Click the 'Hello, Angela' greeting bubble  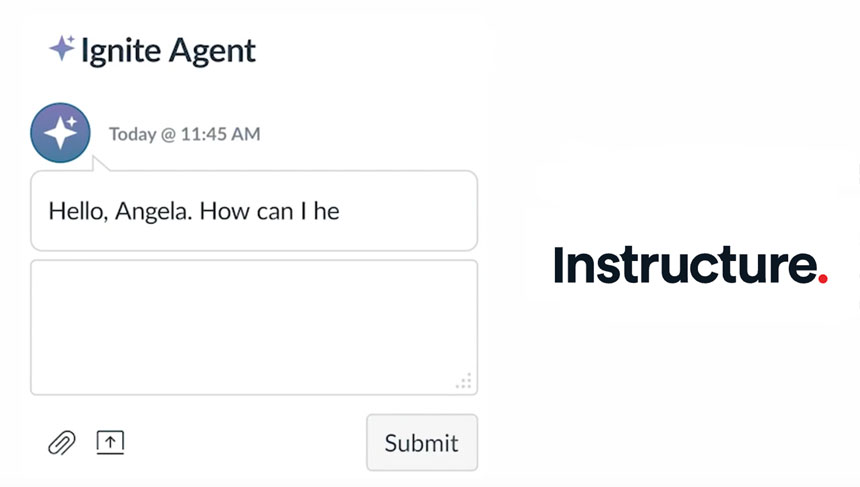(x=254, y=211)
